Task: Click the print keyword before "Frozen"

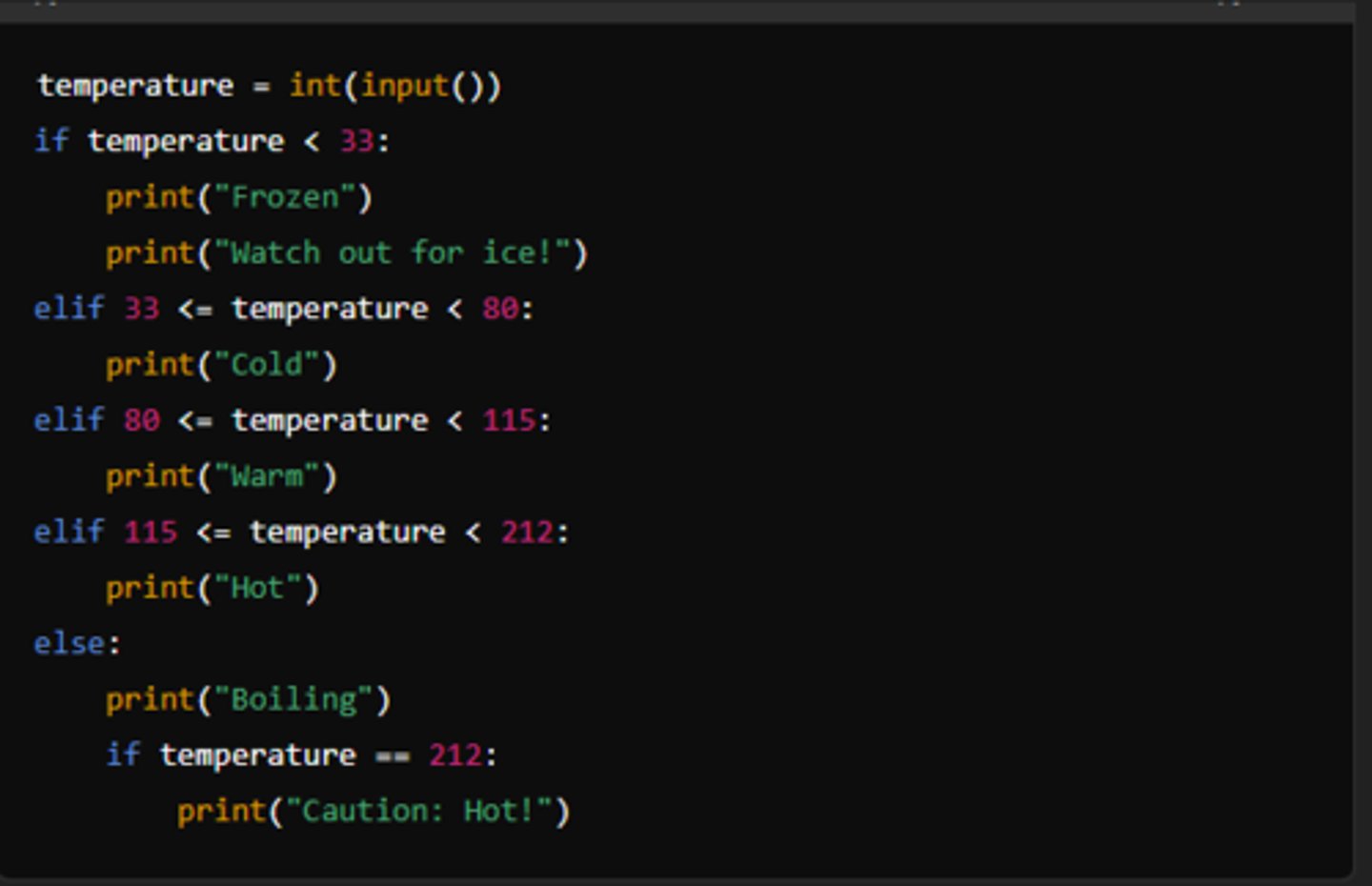Action: [x=150, y=197]
